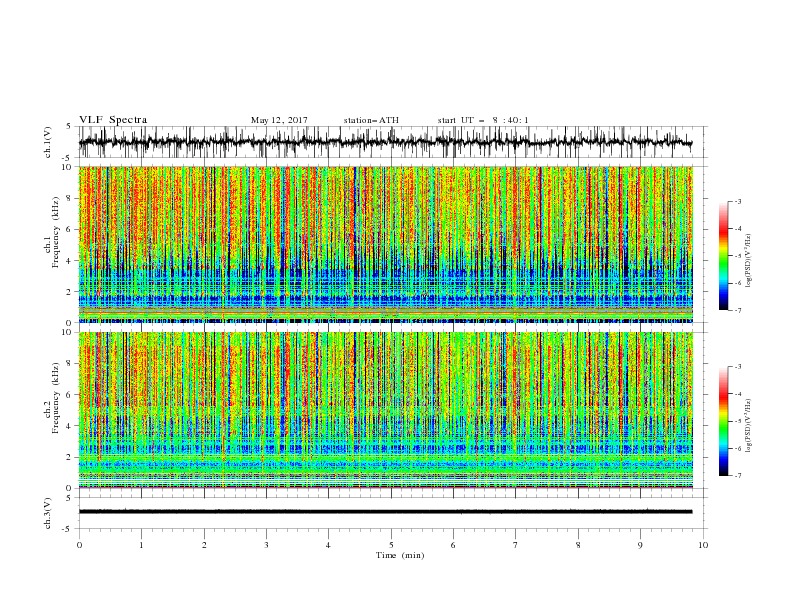Click the "6" tick on the time axis
Viewport: 792px width, 612px height.
(x=453, y=545)
